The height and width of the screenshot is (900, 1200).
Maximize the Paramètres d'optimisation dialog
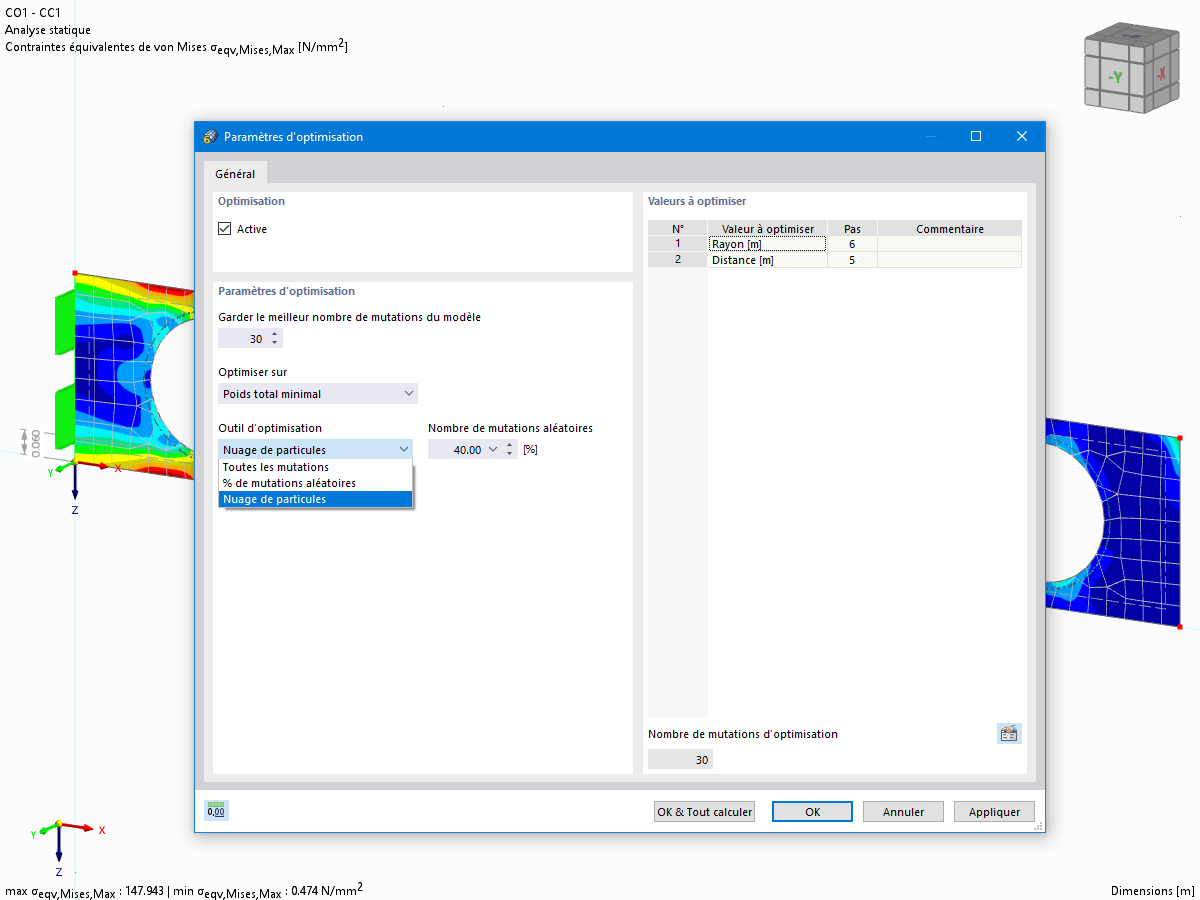976,137
